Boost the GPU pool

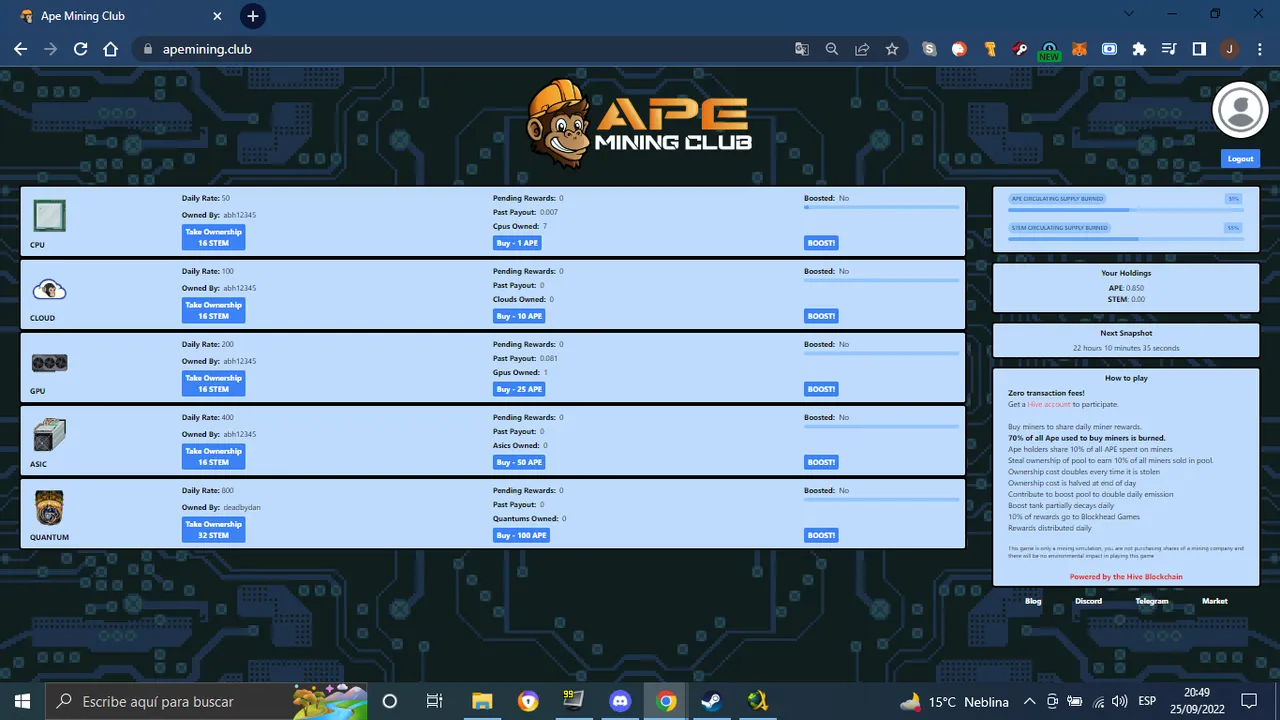point(821,389)
